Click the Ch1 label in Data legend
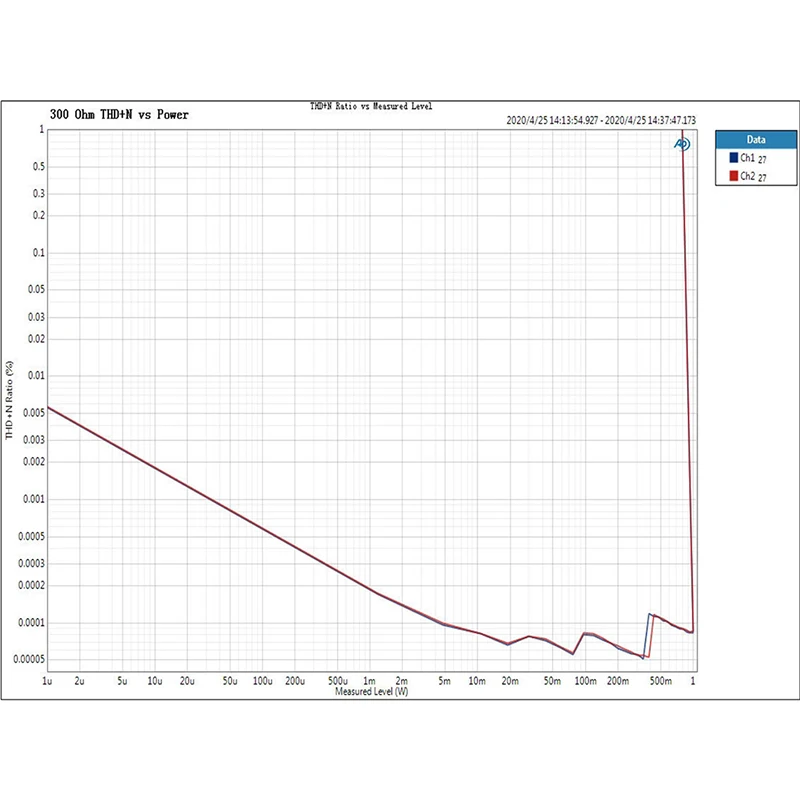This screenshot has width=800, height=800. pos(747,158)
